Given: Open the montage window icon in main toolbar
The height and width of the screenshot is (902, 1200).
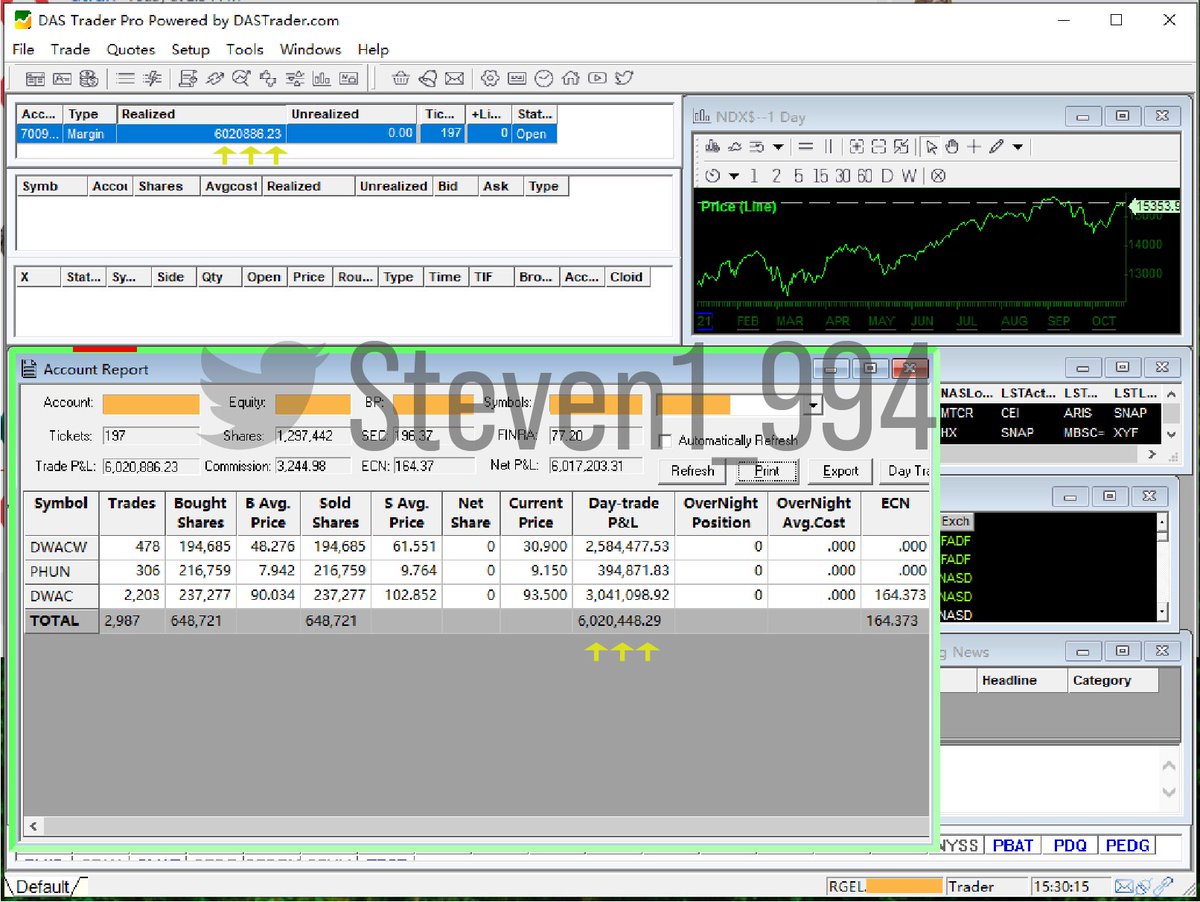Looking at the screenshot, I should pos(35,78).
